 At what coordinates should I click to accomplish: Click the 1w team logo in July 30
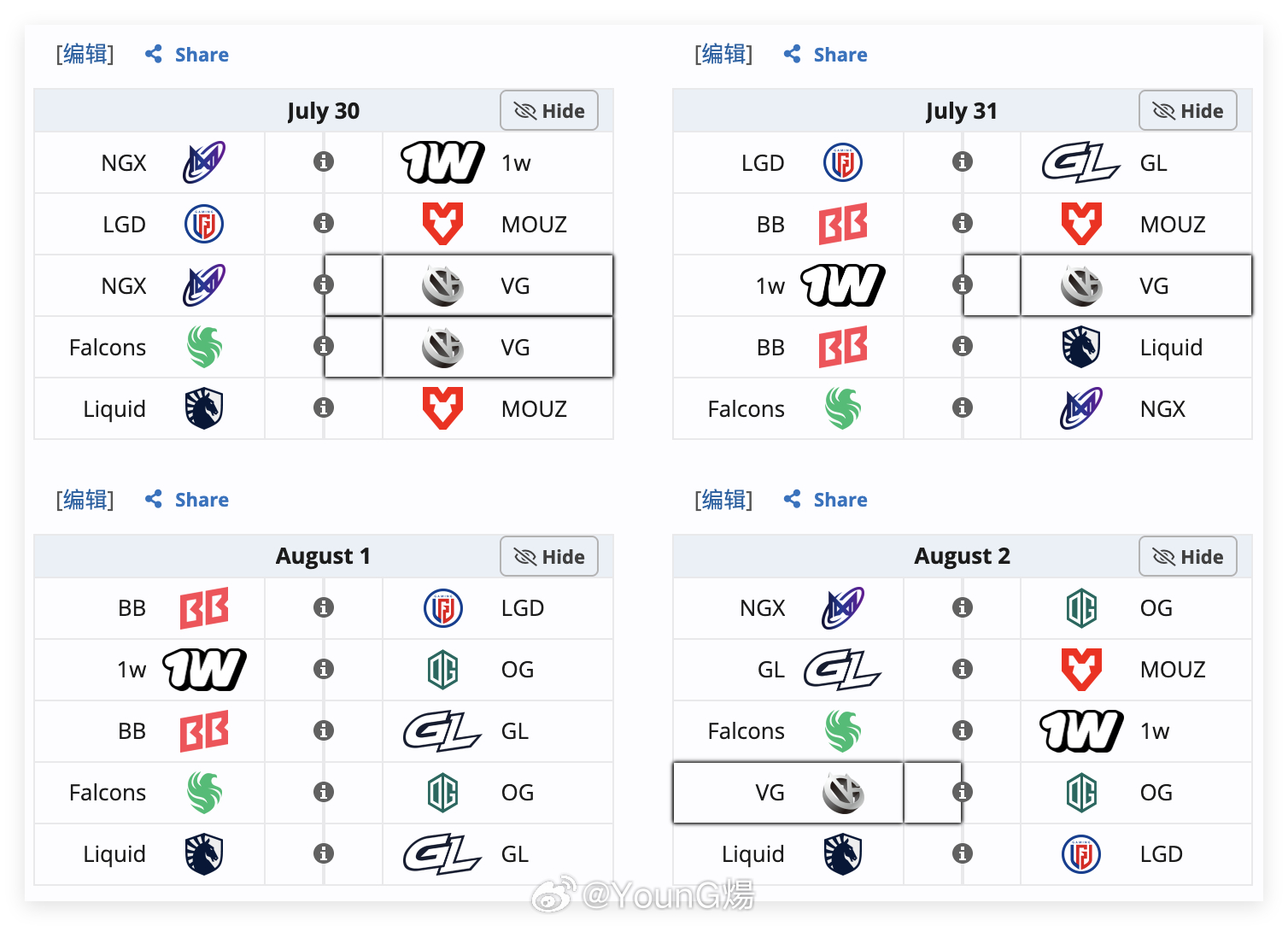(442, 162)
